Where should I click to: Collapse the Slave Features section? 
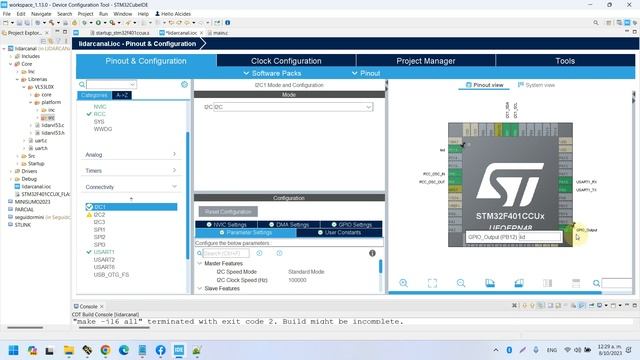pos(200,288)
